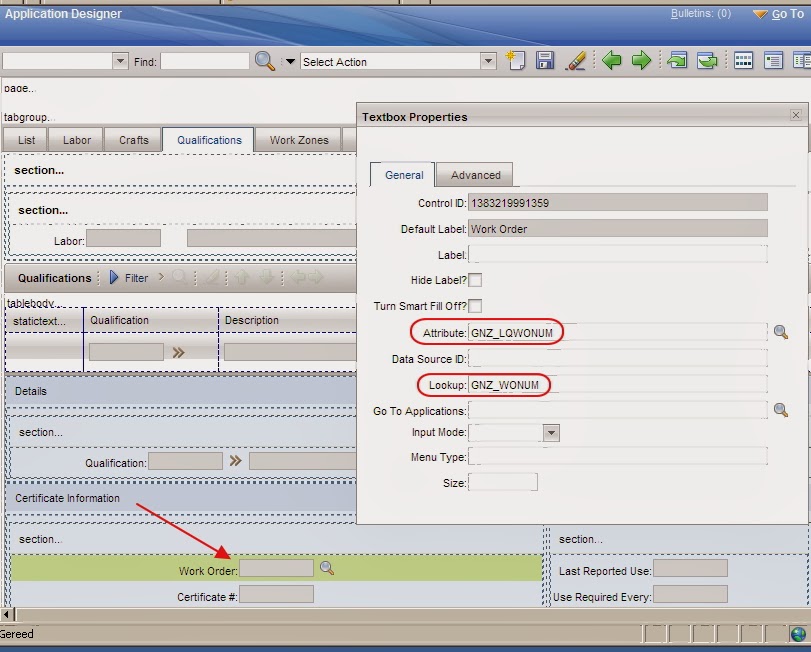The width and height of the screenshot is (811, 652).
Task: Open the Export Application Definition toolbar icon
Action: tap(709, 61)
